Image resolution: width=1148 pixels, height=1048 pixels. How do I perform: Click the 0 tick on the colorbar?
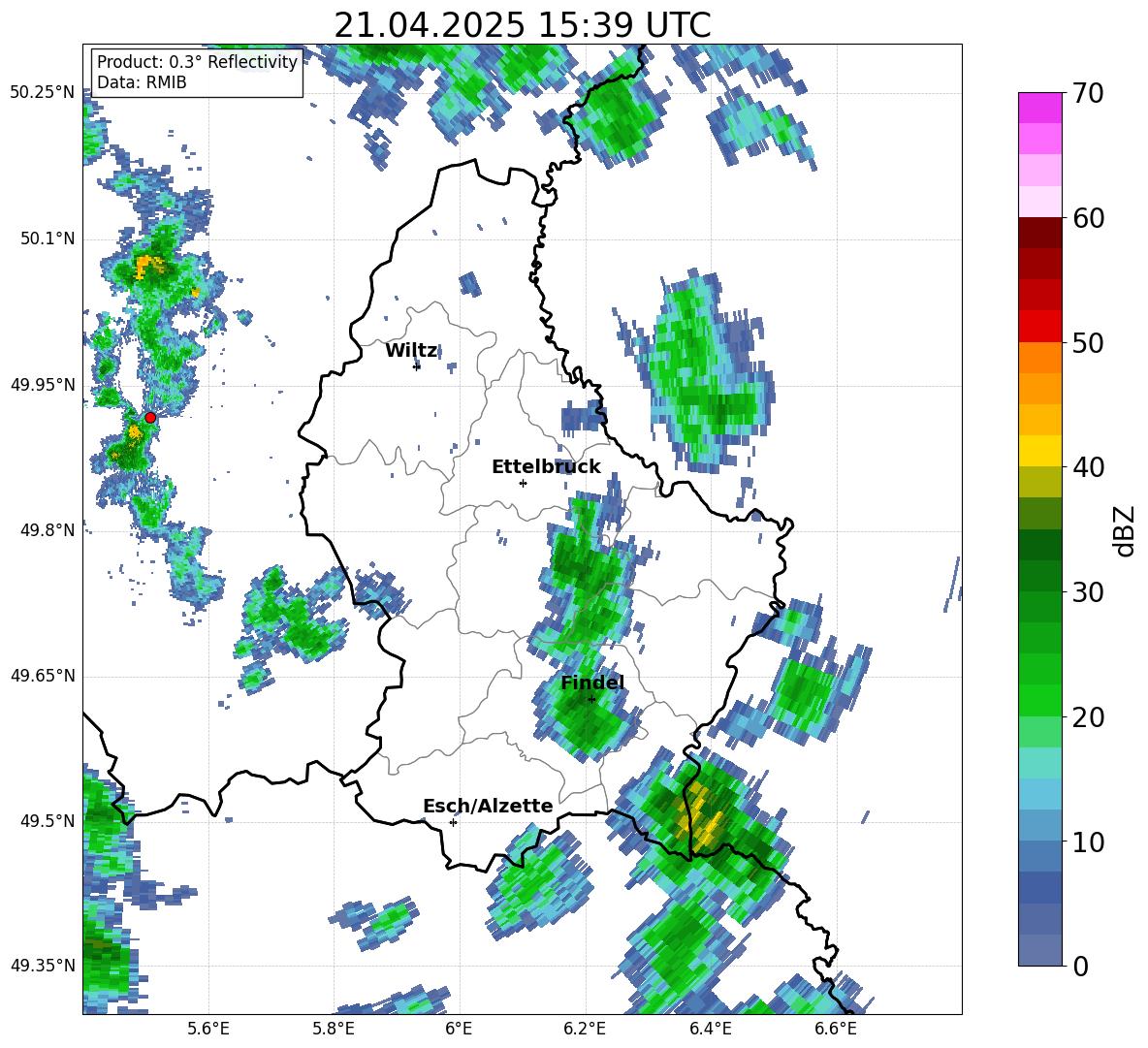(x=1081, y=966)
